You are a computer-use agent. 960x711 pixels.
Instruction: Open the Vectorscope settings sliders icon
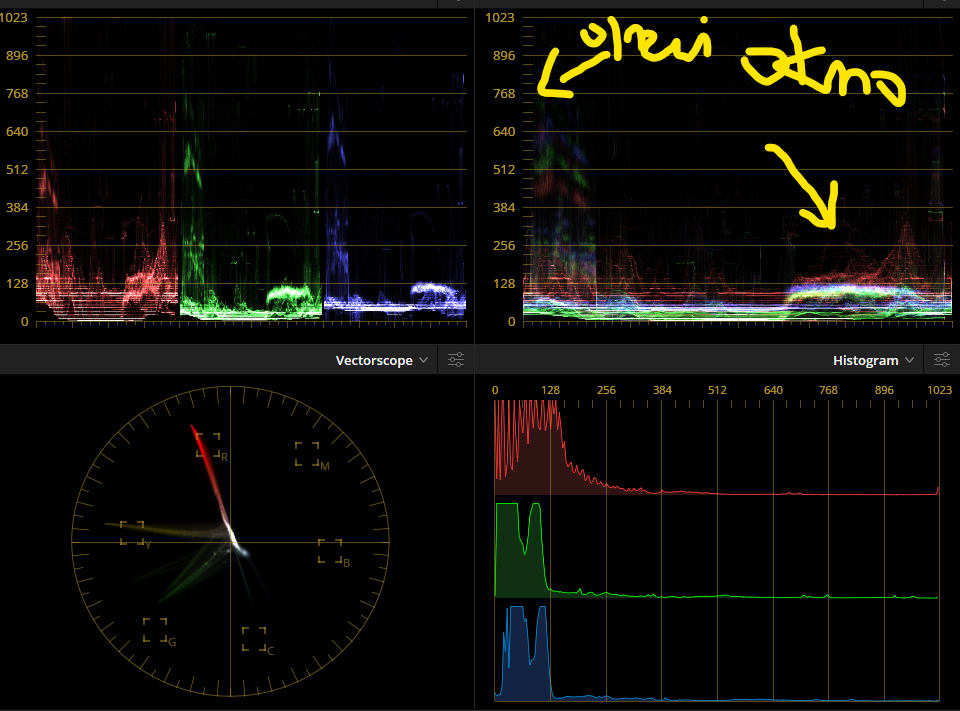(456, 359)
